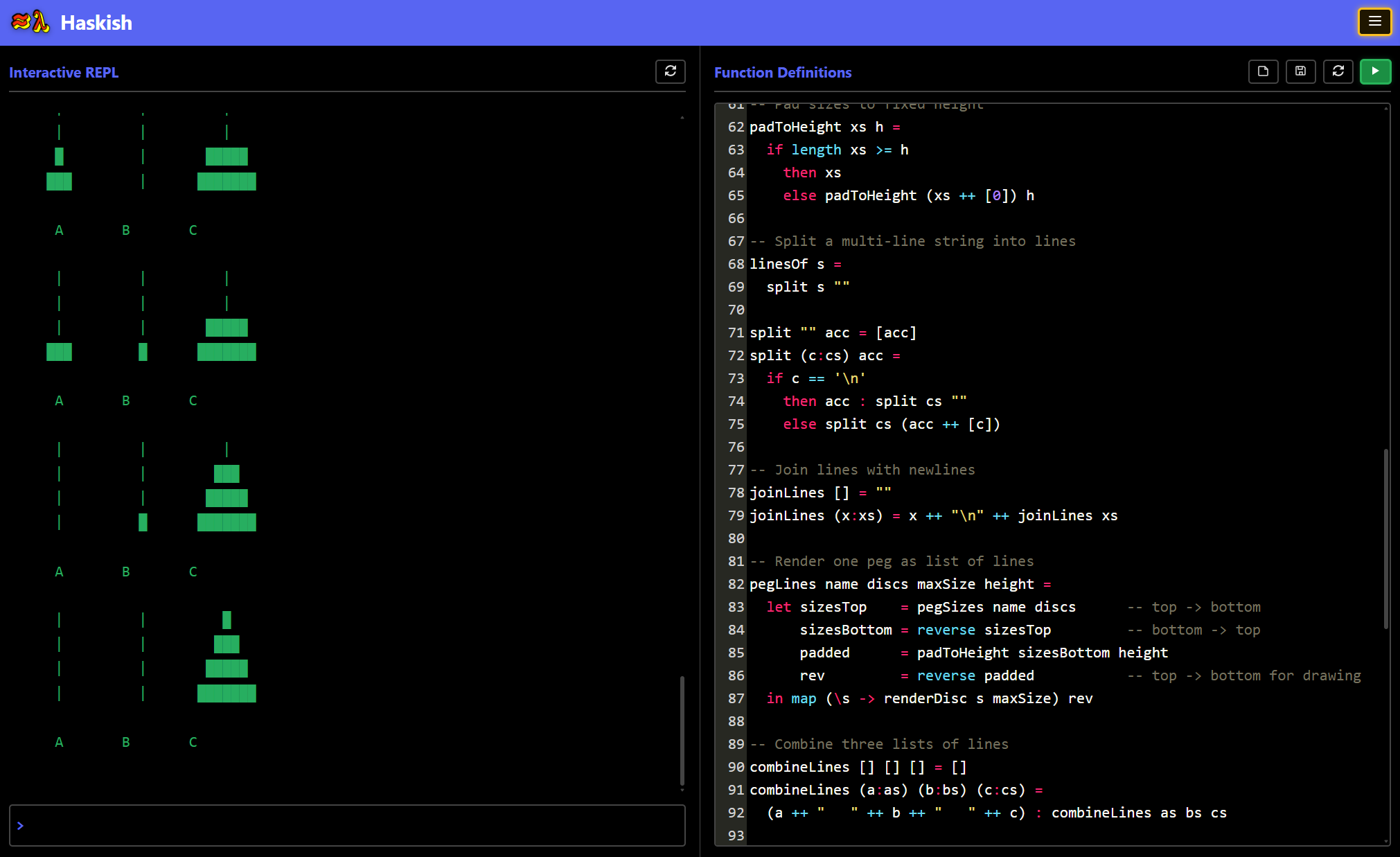Save the function definitions file
The width and height of the screenshot is (1400, 857).
1300,71
